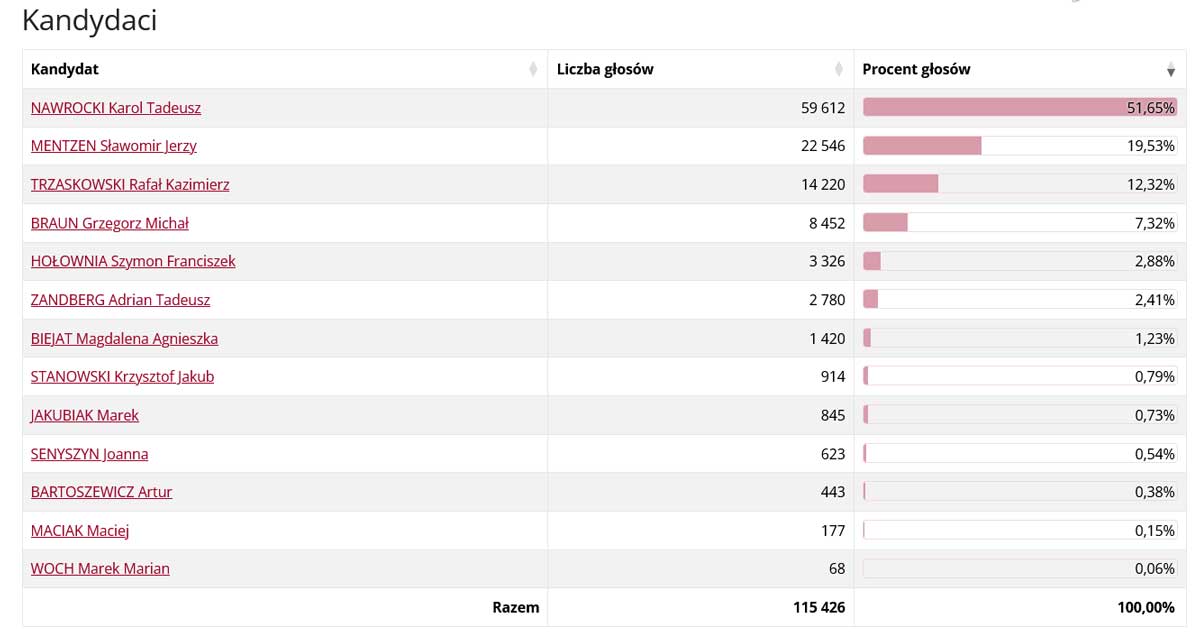The image size is (1200, 641).
Task: Open WOCH Marek Marian link
Action: [100, 569]
